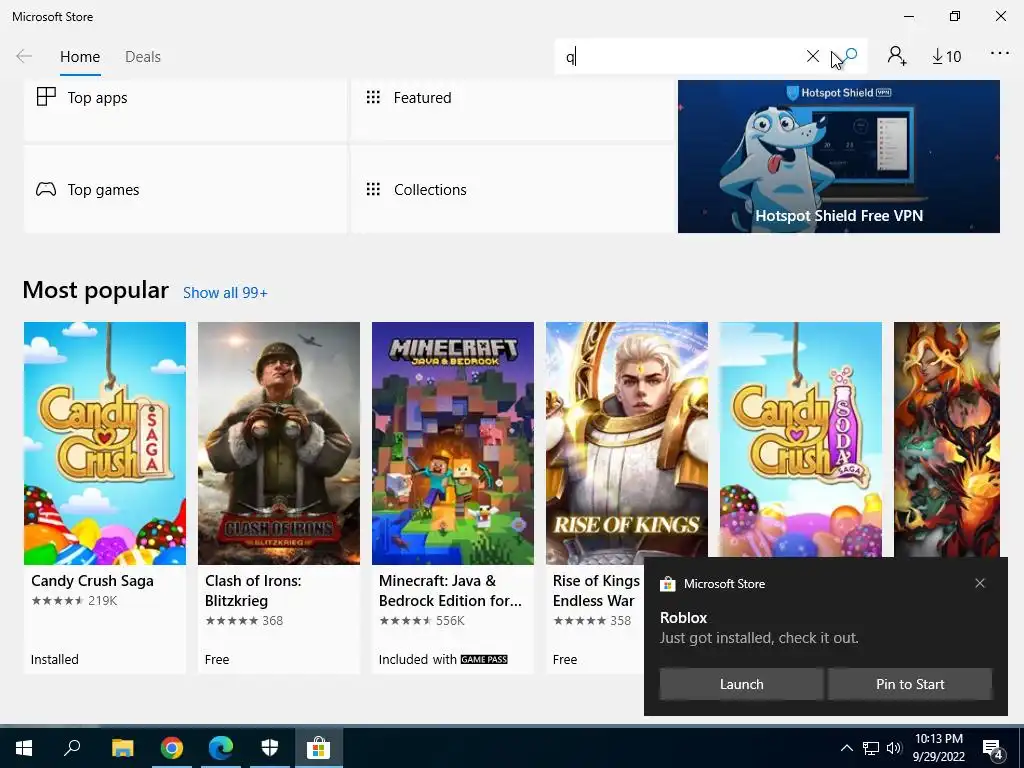Click the Most popular heading
Screen dimensions: 1024x768
pyautogui.click(x=95, y=290)
